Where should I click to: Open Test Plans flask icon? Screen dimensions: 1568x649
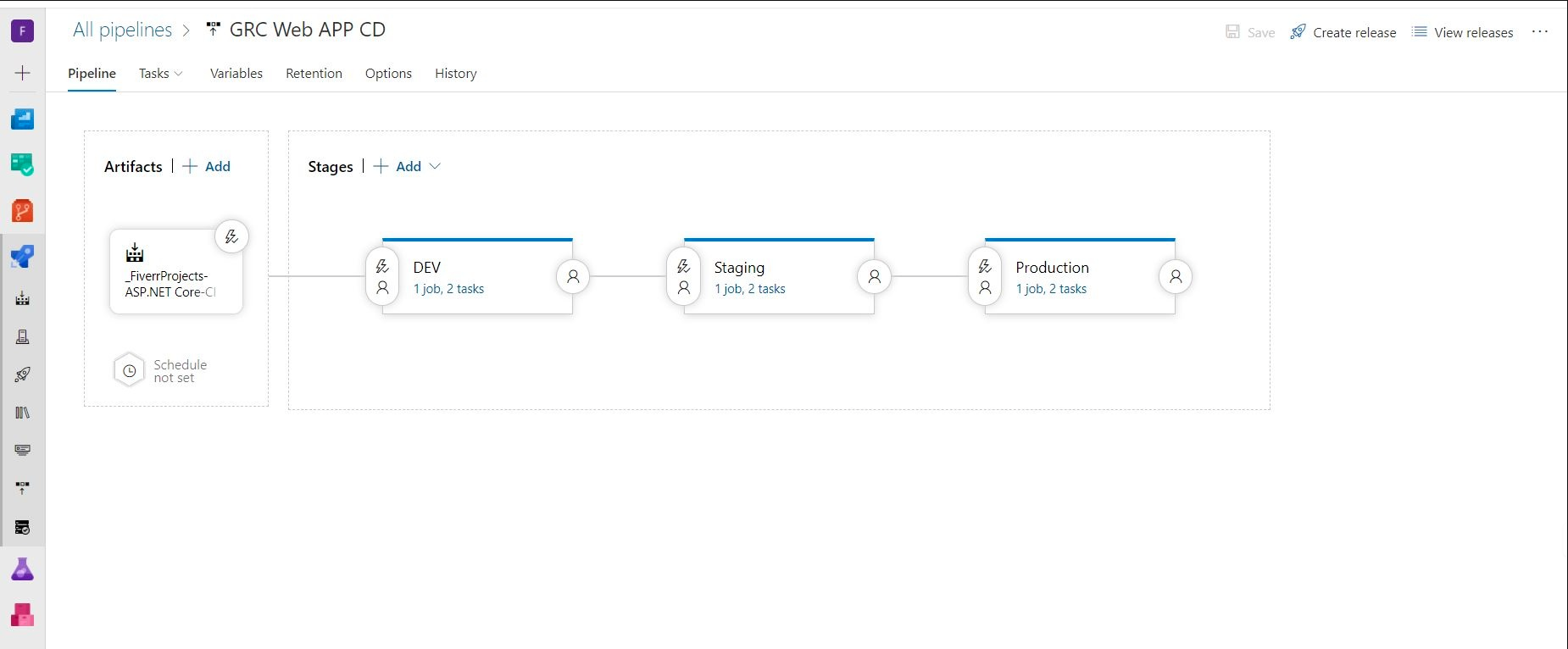coord(22,569)
